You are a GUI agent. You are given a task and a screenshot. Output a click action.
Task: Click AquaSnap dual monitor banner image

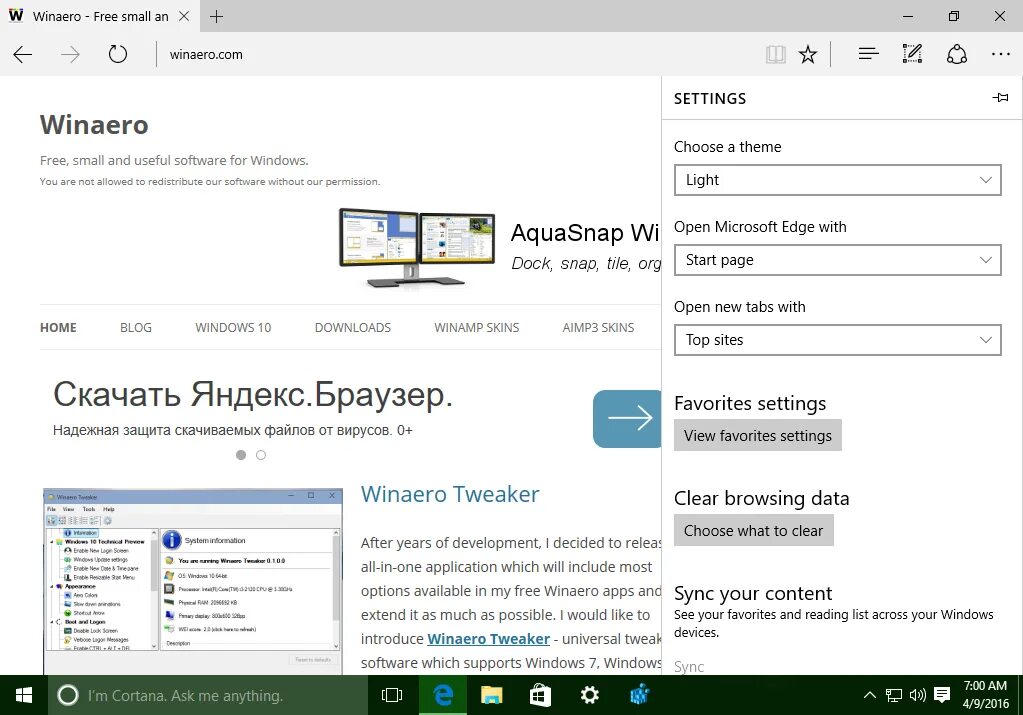pyautogui.click(x=417, y=248)
